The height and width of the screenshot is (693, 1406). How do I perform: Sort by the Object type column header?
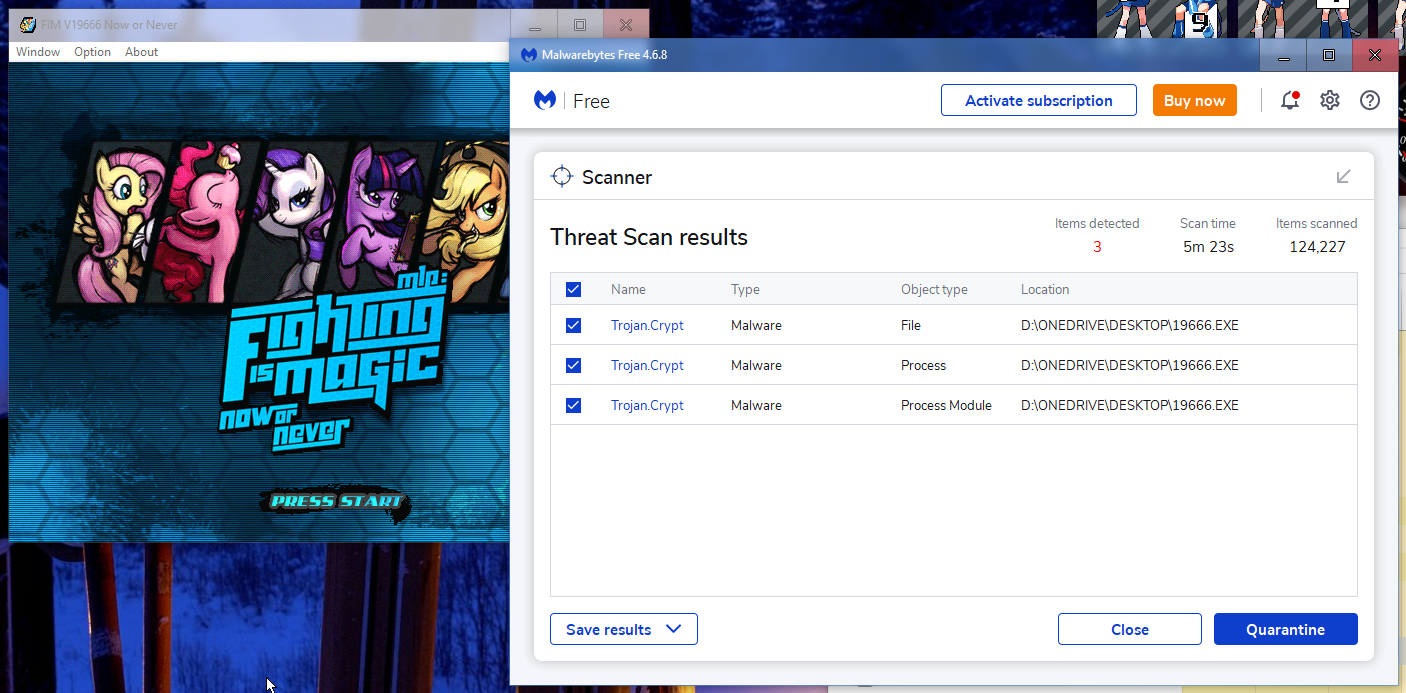click(934, 289)
